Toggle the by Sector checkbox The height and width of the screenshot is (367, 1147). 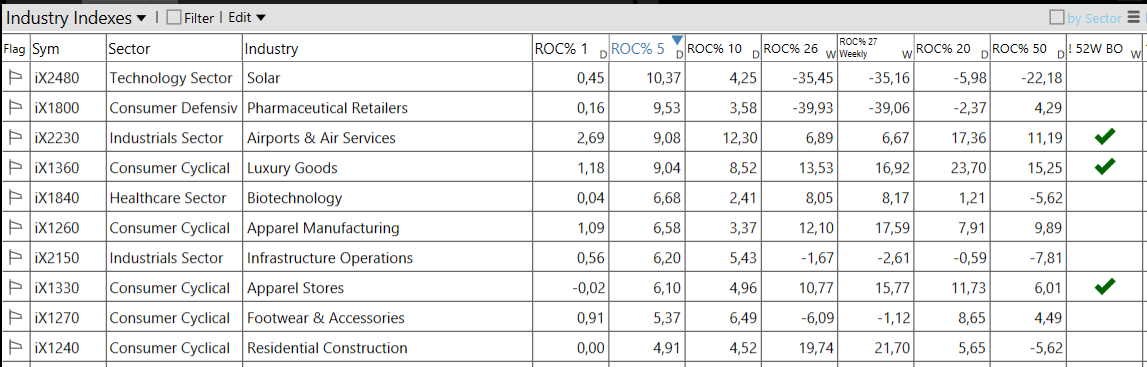pos(1057,18)
